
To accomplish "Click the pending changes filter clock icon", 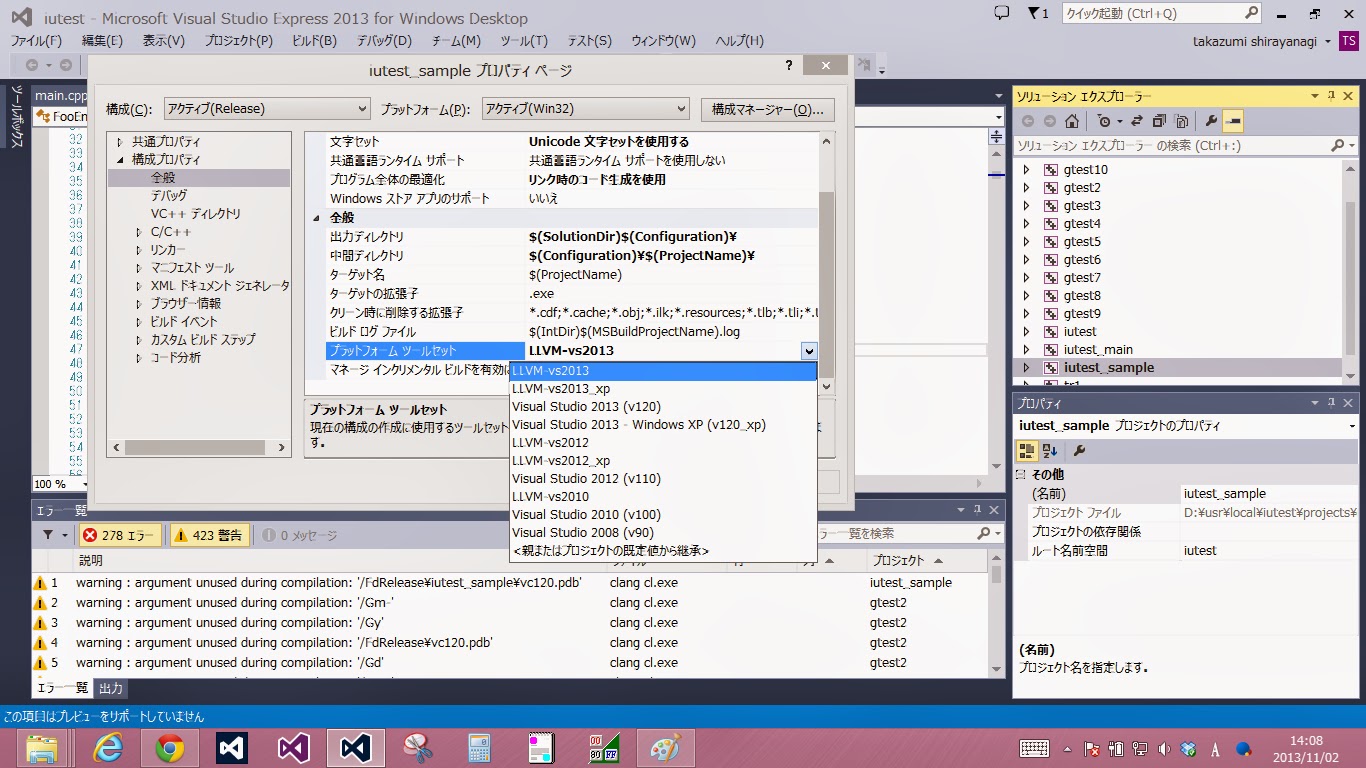I will [x=1103, y=121].
